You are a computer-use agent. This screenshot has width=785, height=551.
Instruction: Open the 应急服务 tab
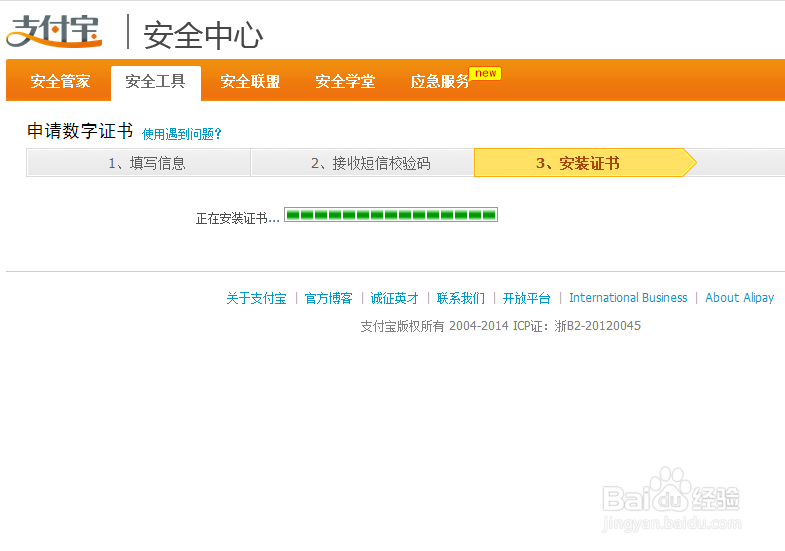pyautogui.click(x=440, y=81)
